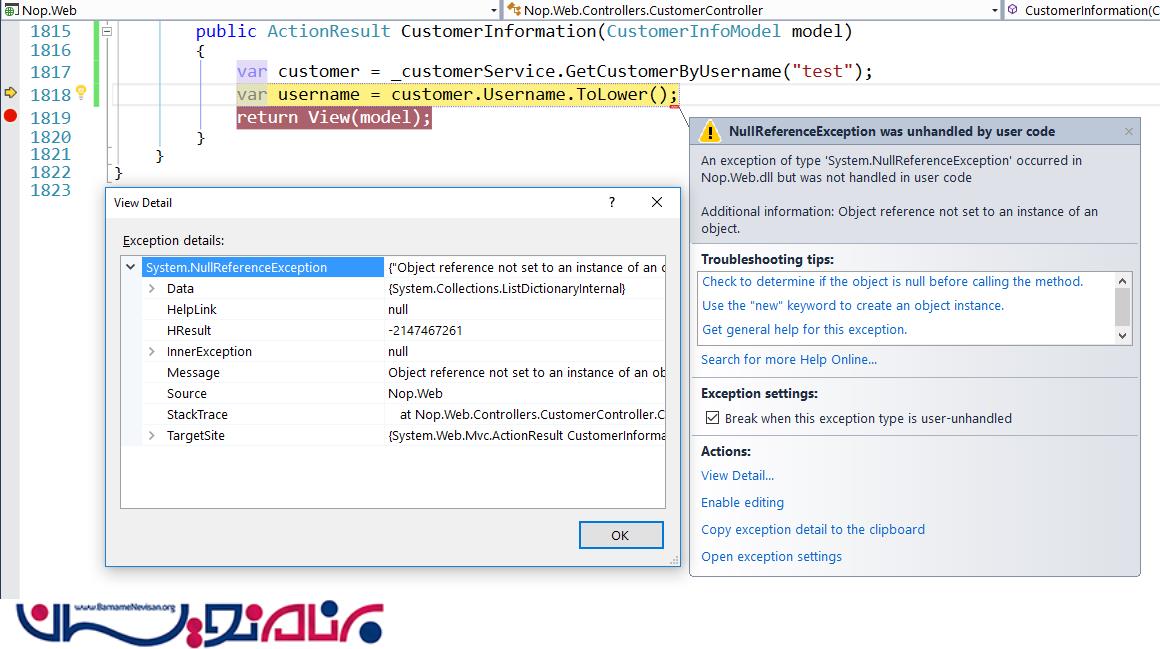This screenshot has width=1160, height=649.
Task: Click the Copy exception detail to clipboard link
Action: coord(812,529)
